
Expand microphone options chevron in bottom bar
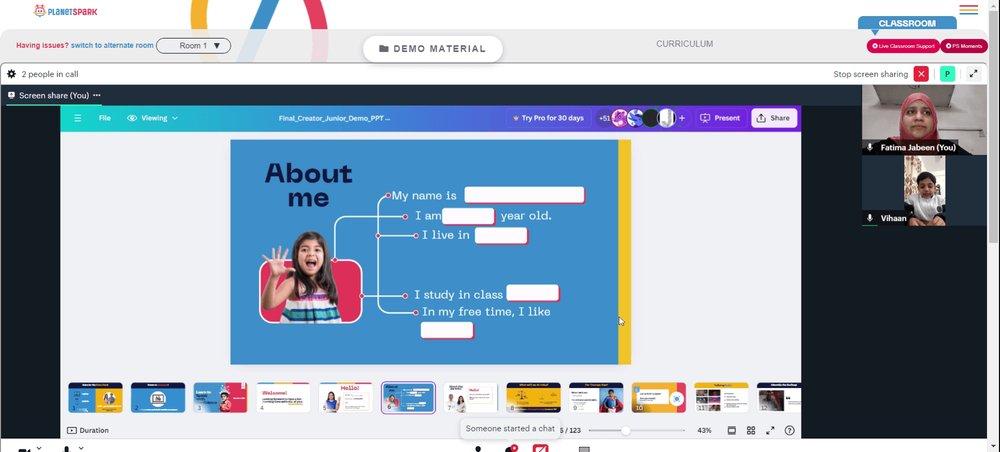point(81,448)
